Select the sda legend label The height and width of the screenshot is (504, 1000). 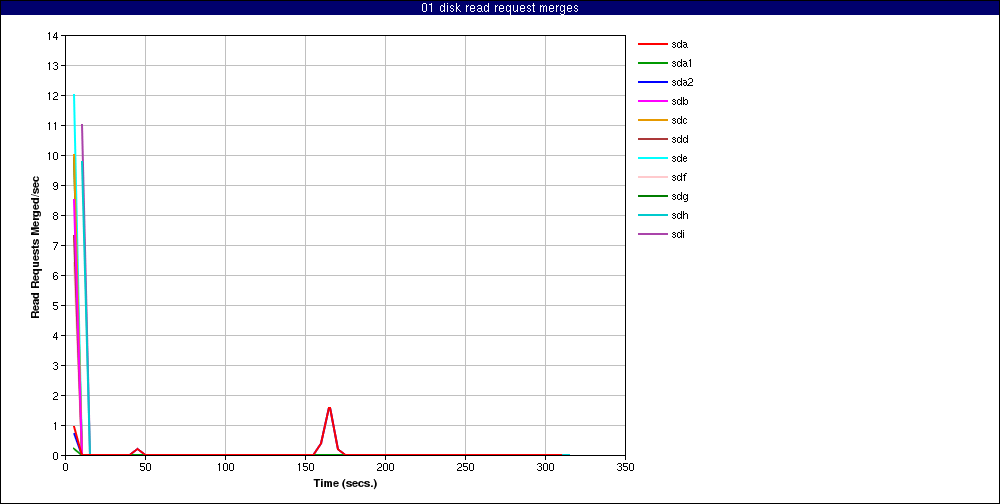pyautogui.click(x=680, y=44)
